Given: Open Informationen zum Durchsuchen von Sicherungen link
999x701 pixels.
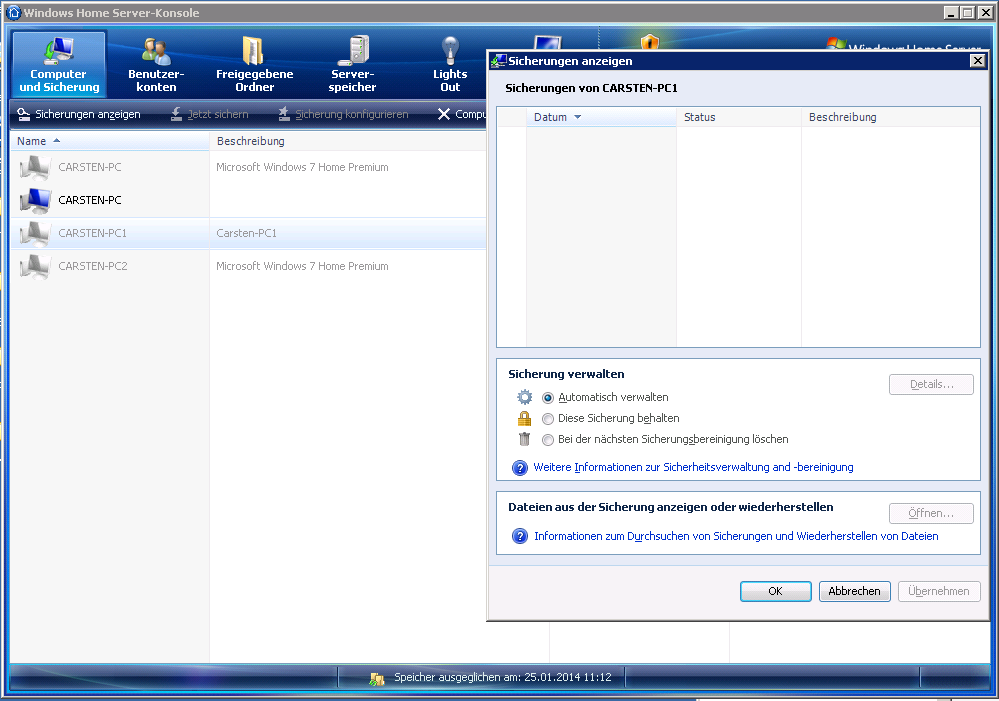Looking at the screenshot, I should 736,536.
